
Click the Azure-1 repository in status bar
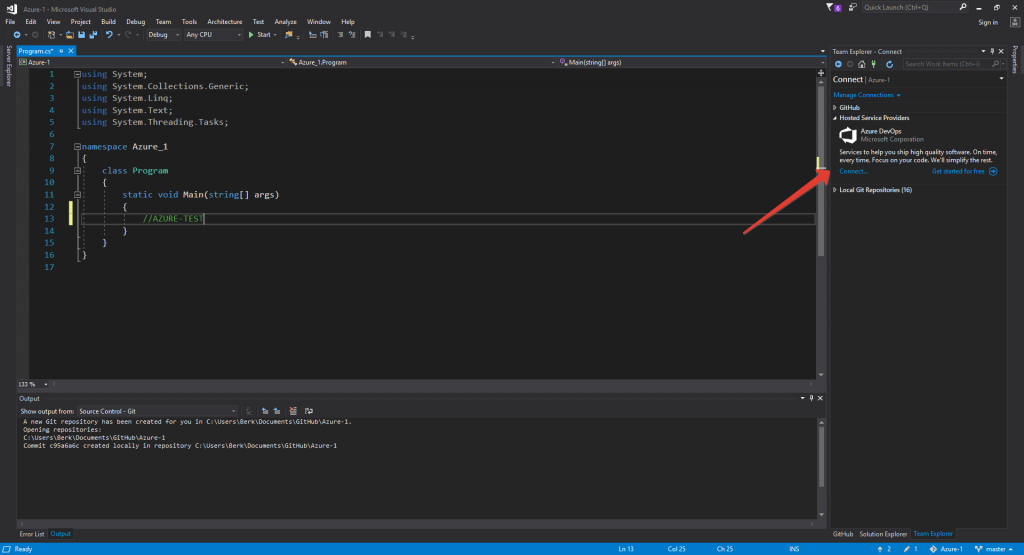tap(946, 549)
